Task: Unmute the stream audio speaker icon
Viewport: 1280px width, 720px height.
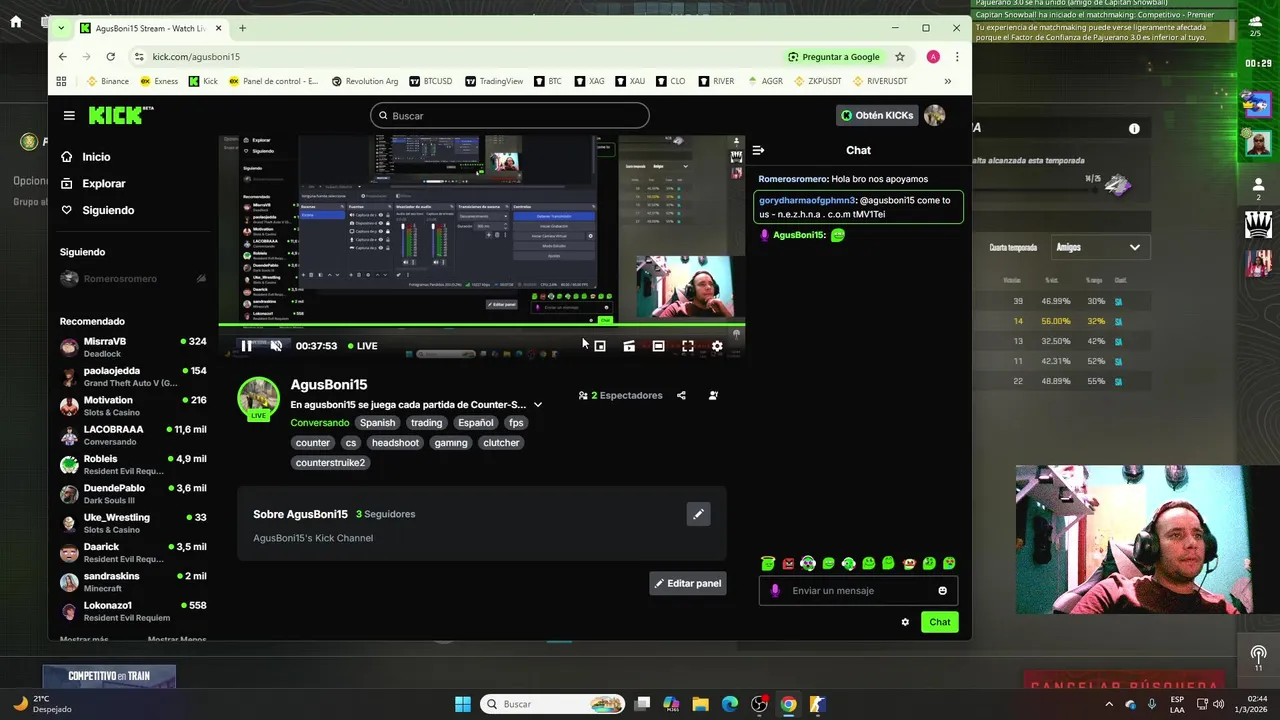Action: click(276, 346)
